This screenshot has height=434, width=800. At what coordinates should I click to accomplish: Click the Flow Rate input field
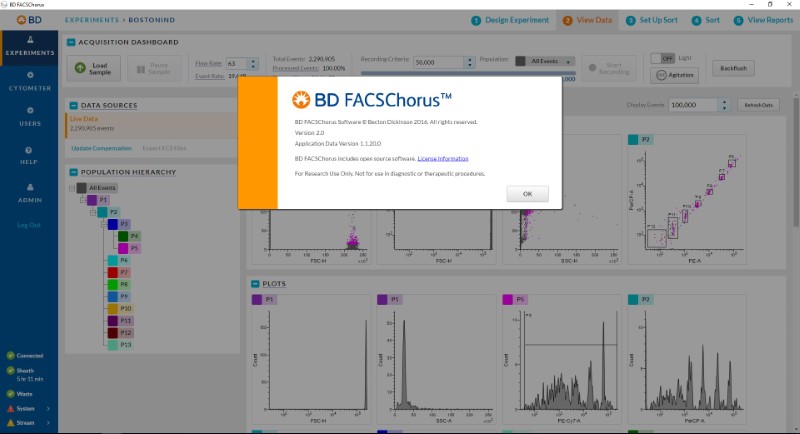pyautogui.click(x=237, y=64)
